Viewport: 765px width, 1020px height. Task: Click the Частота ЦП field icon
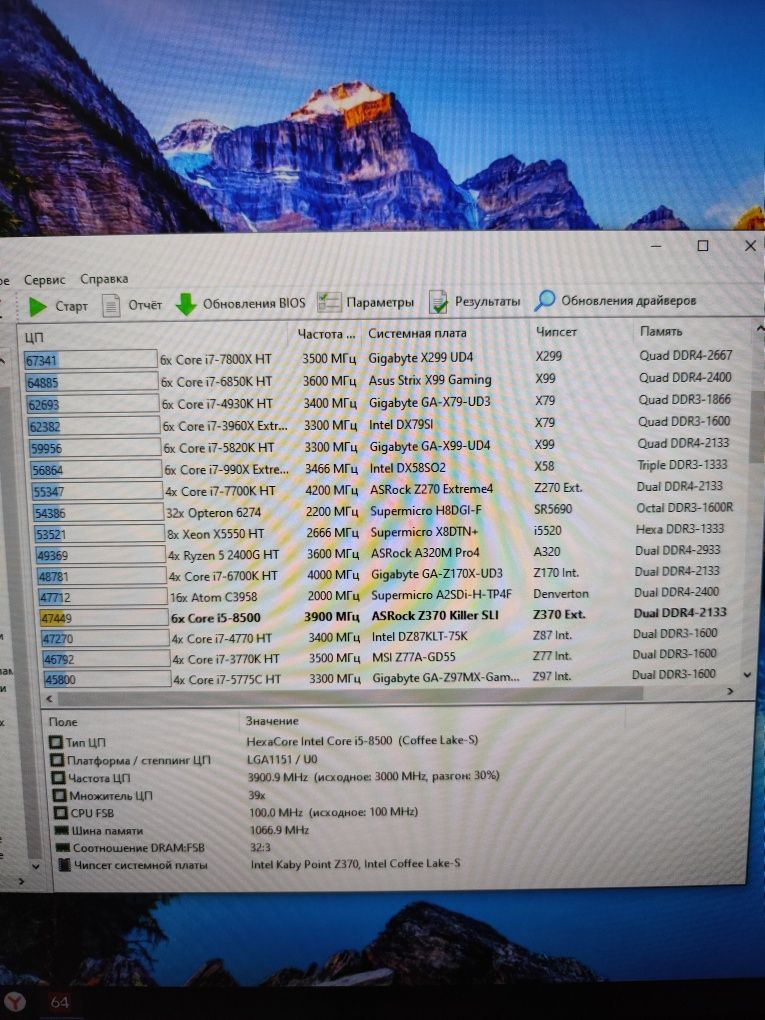pos(59,777)
